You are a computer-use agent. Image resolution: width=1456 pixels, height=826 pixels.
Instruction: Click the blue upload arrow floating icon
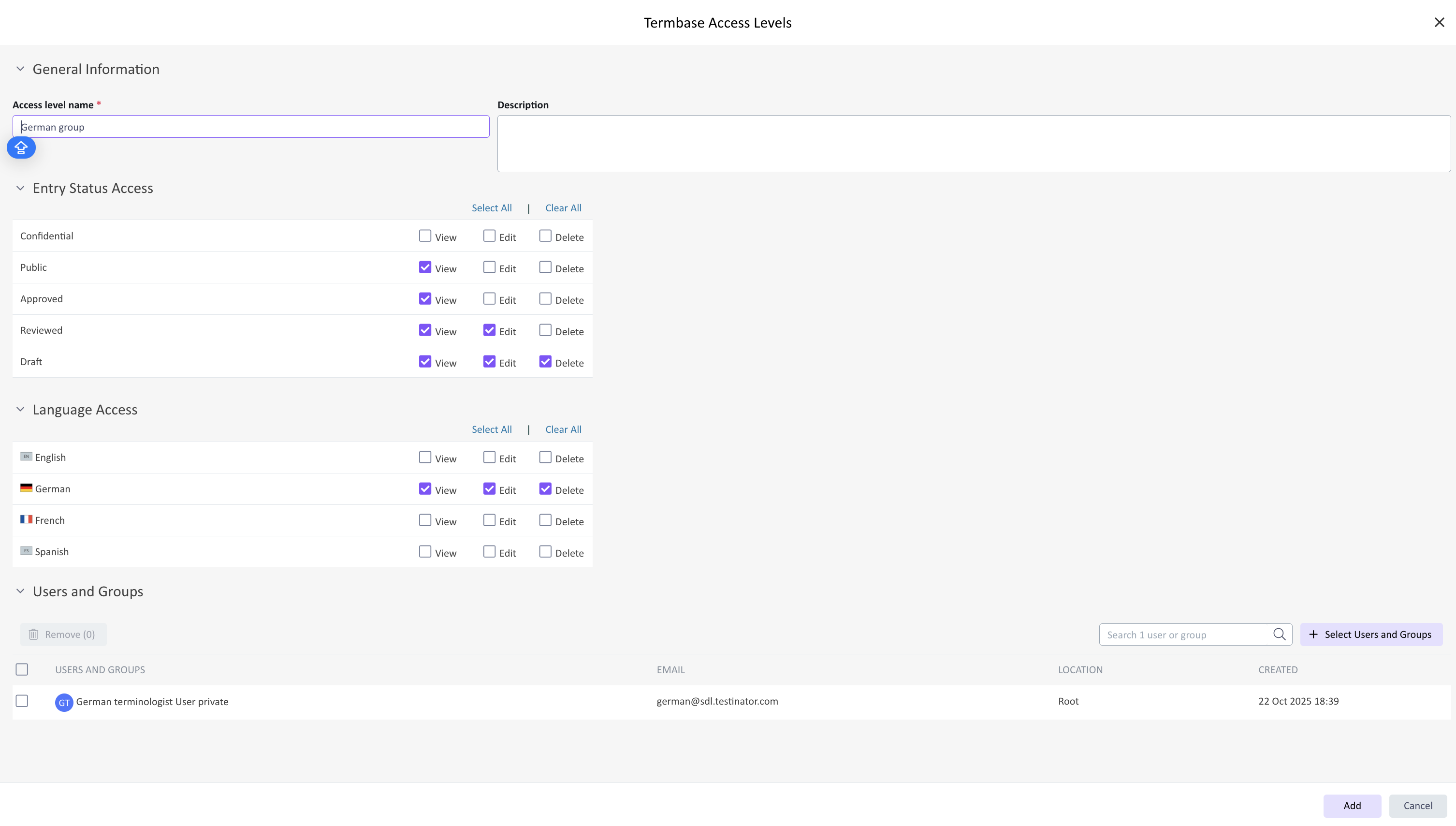[21, 147]
